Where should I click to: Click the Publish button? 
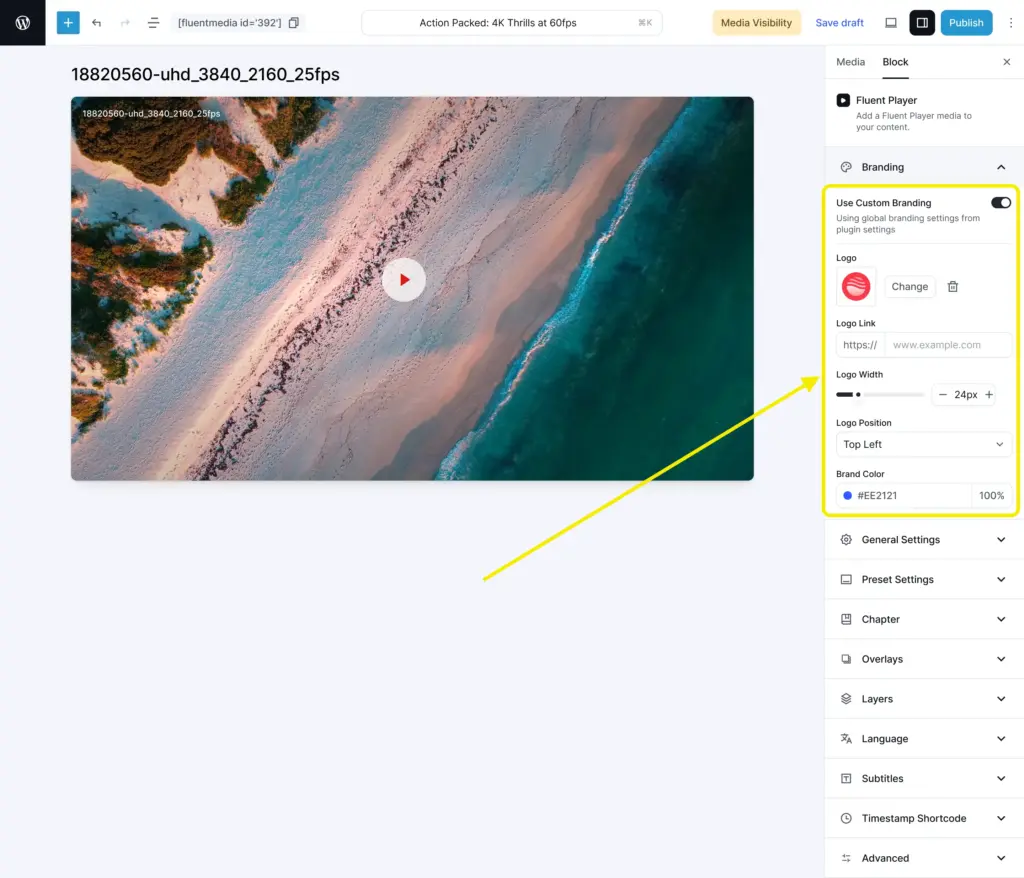coord(966,22)
